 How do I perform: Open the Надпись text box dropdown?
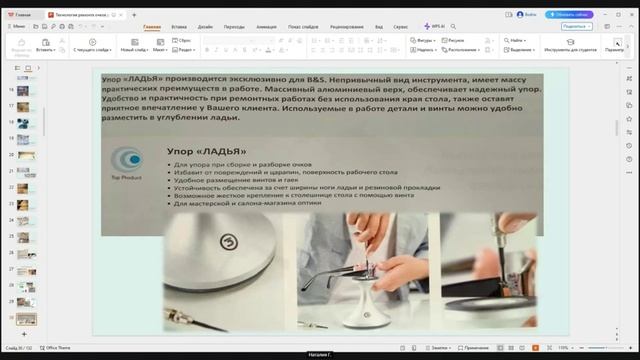423,50
